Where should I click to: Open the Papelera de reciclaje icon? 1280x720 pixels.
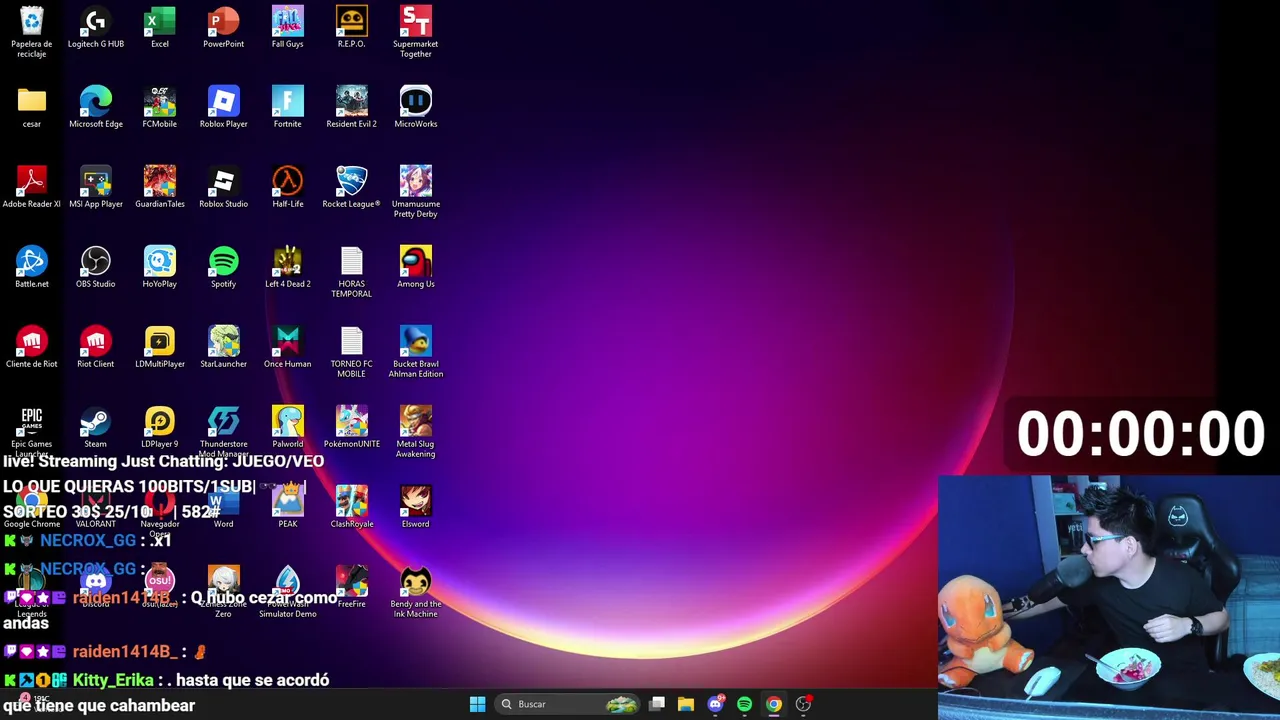(x=32, y=32)
